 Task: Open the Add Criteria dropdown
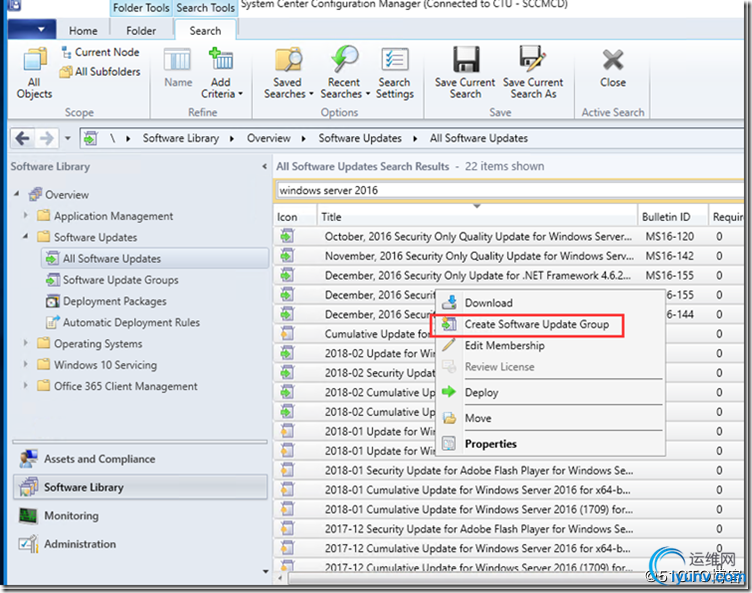[x=221, y=72]
